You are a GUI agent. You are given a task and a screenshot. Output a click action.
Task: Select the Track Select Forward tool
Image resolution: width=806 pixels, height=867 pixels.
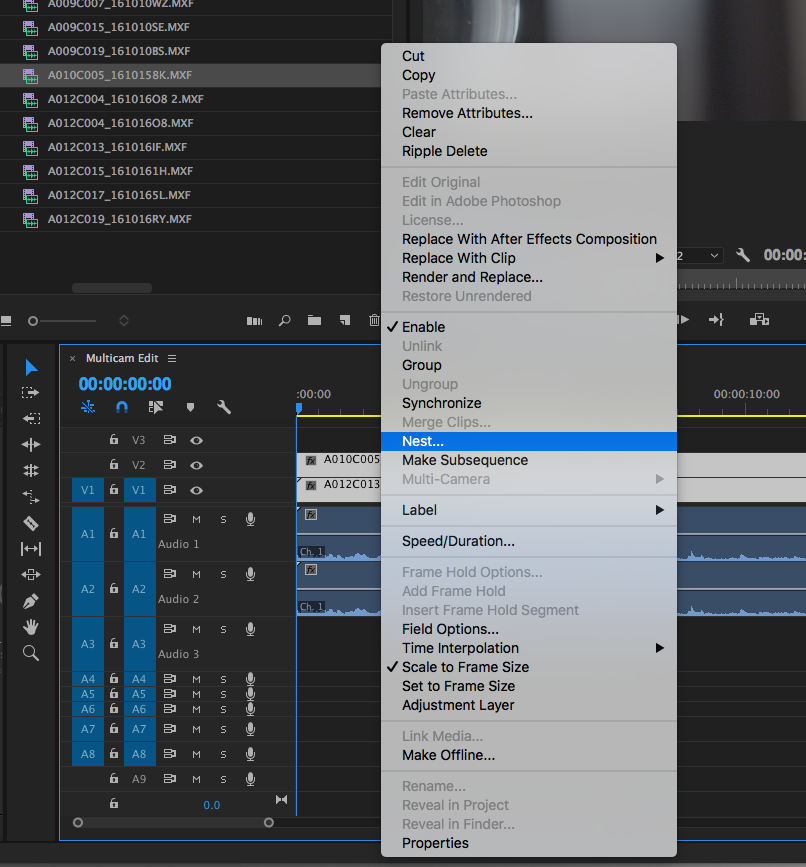[x=31, y=393]
